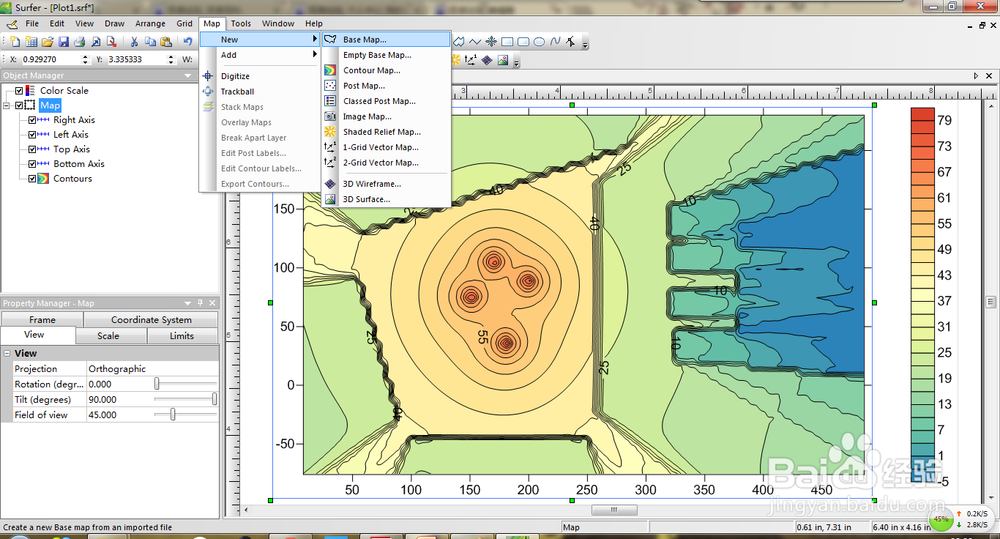The height and width of the screenshot is (539, 1000).
Task: Collapse the View property section
Action: click(x=7, y=353)
